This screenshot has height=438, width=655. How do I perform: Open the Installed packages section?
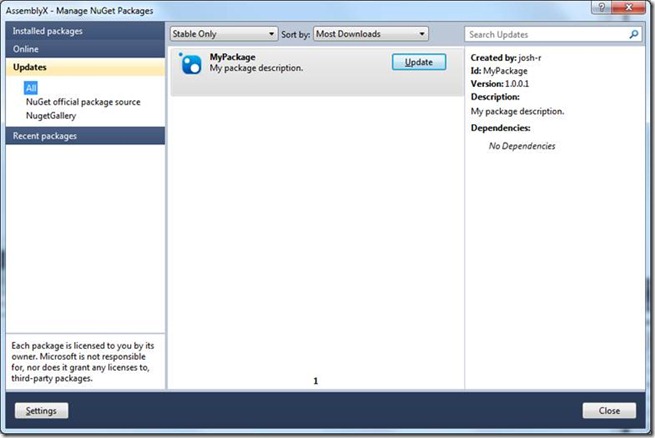click(x=85, y=31)
